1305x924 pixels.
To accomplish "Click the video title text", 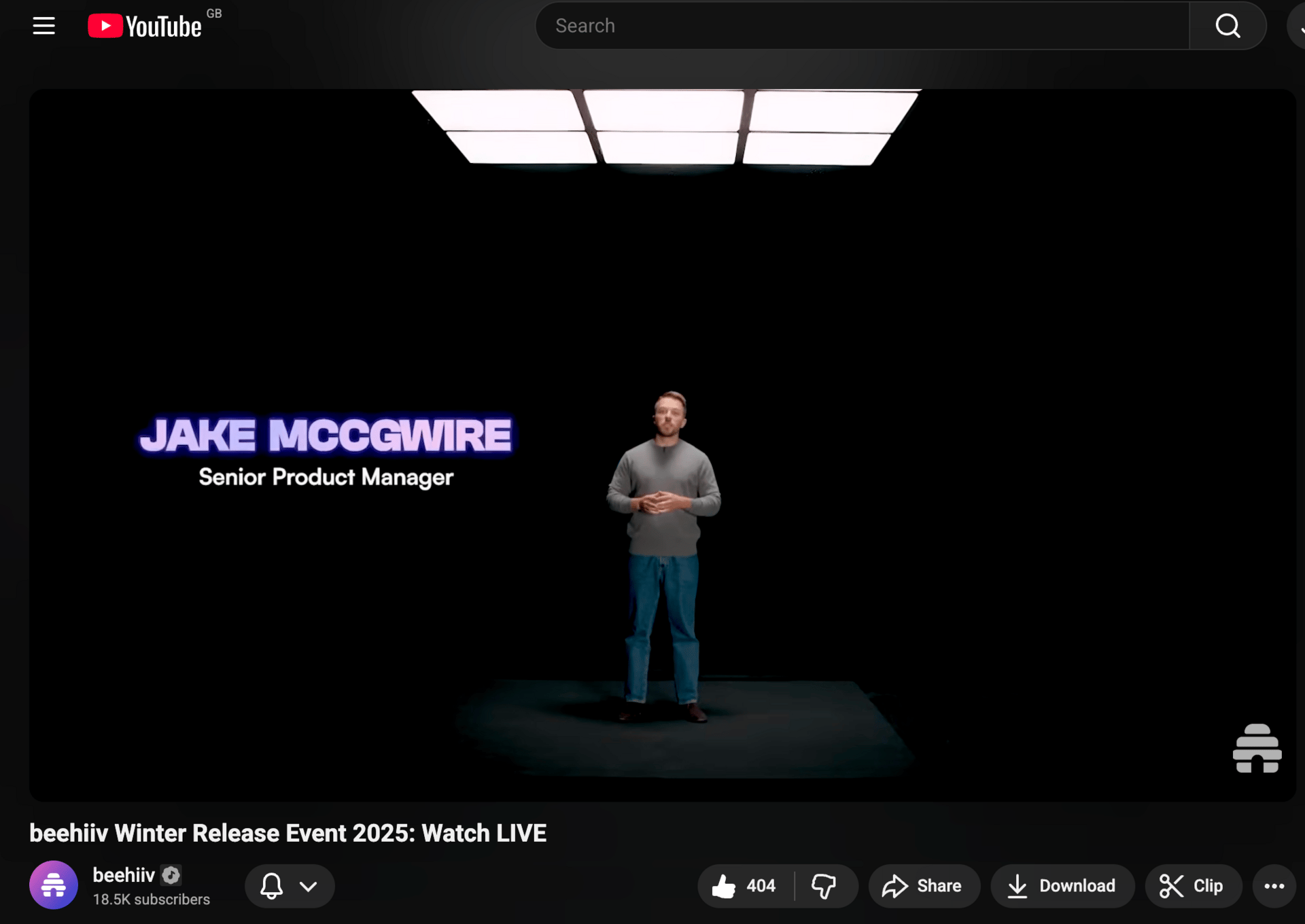I will click(288, 833).
